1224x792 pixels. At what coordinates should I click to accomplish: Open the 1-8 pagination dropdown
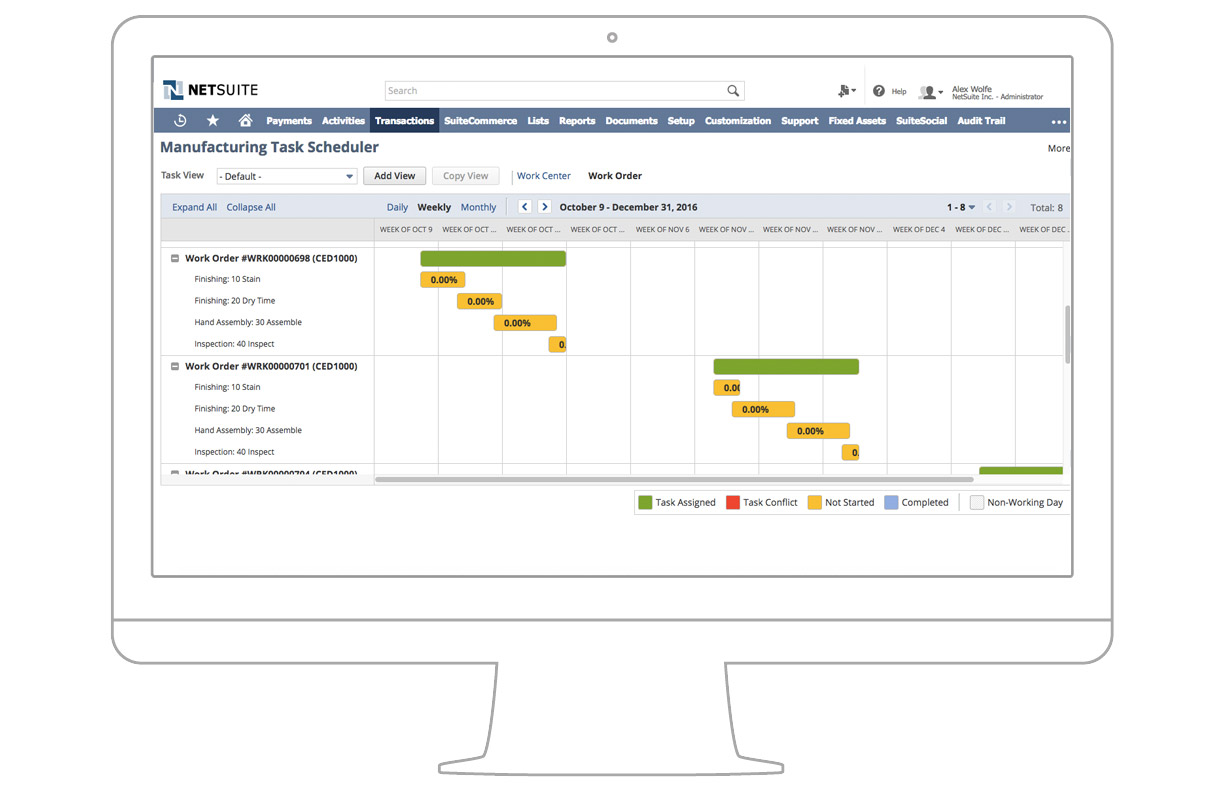958,207
